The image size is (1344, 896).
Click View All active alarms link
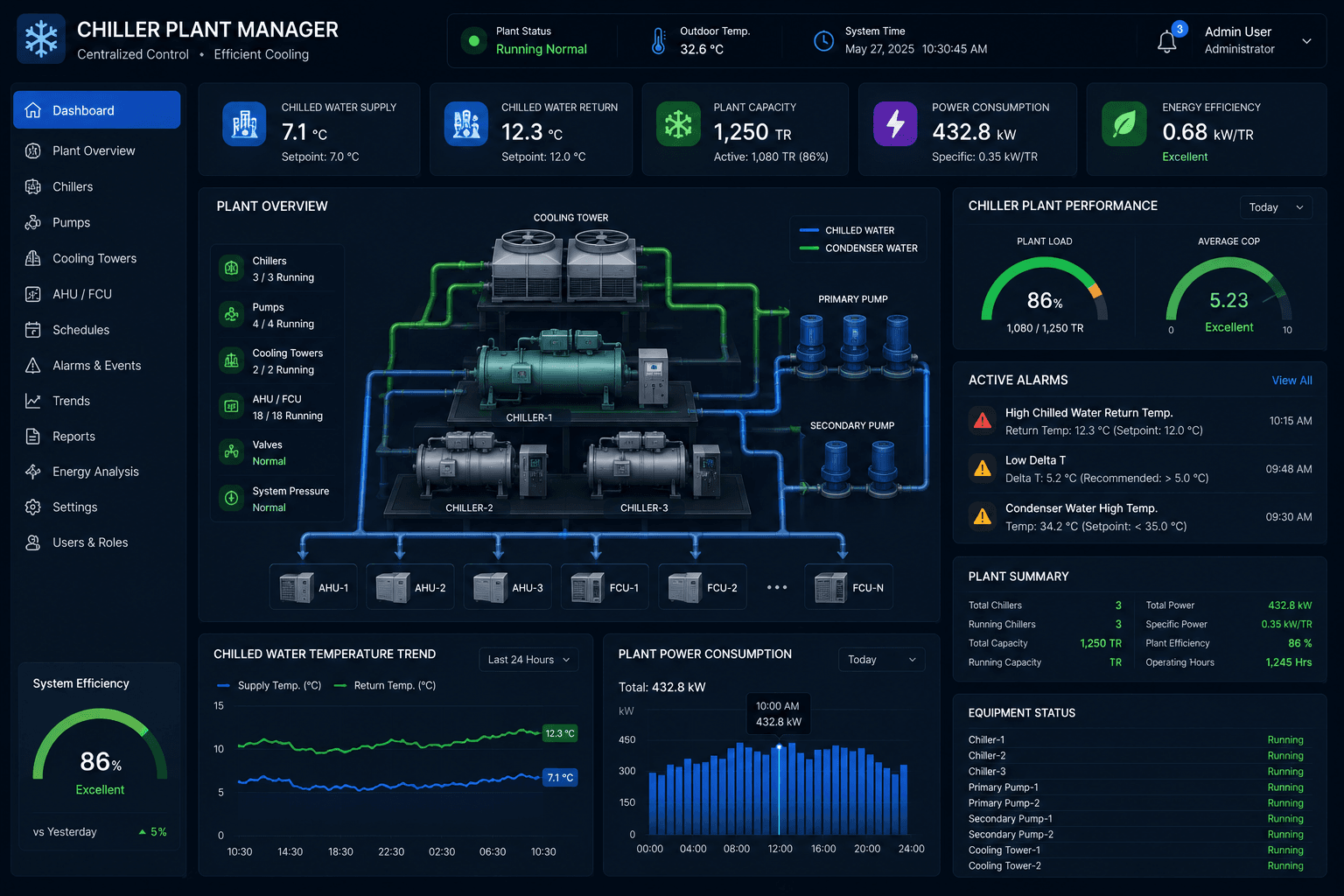pyautogui.click(x=1291, y=381)
